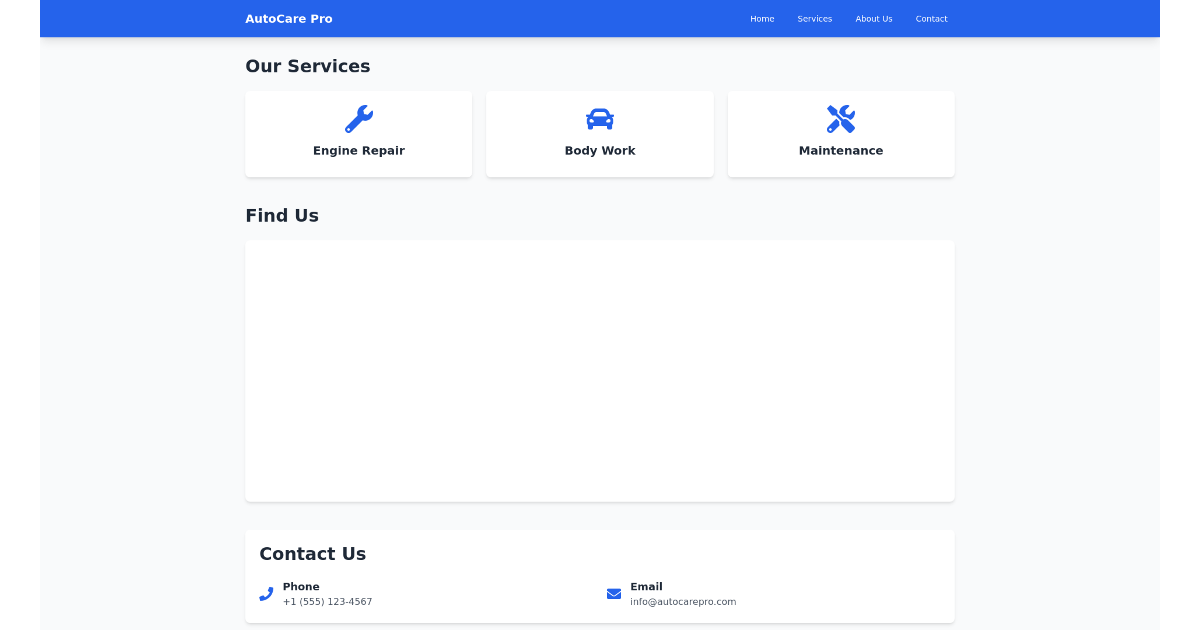Click the Contact Us section heading
This screenshot has width=1200, height=630.
click(x=313, y=553)
